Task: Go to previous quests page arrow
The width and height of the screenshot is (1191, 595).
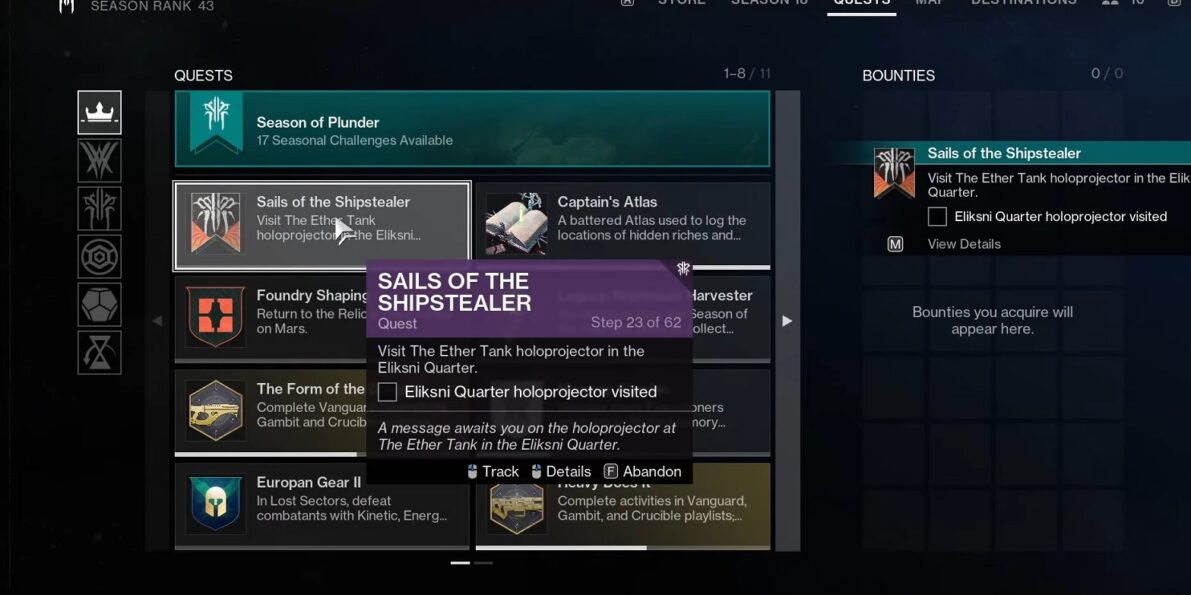Action: 157,321
